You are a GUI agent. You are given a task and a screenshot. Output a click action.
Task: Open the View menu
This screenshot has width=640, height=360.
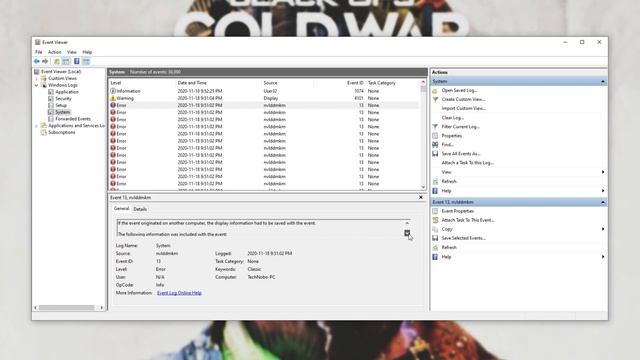pos(71,52)
